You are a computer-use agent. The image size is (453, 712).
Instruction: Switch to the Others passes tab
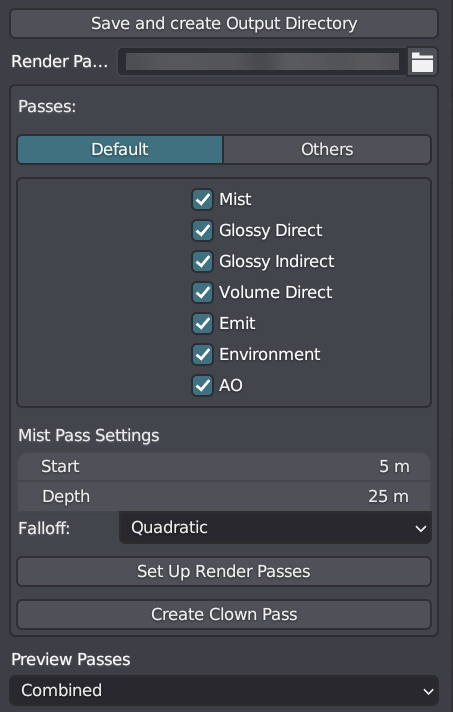[327, 149]
